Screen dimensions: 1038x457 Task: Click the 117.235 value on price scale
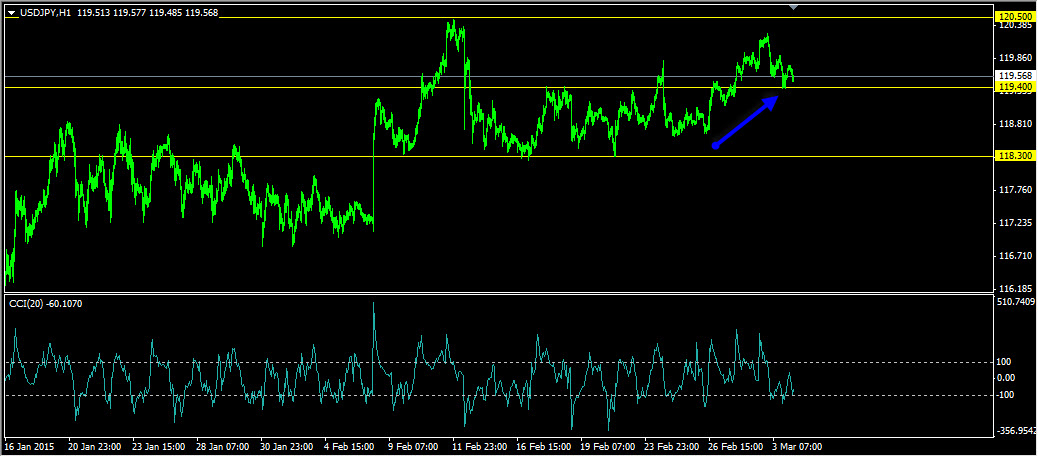1017,223
